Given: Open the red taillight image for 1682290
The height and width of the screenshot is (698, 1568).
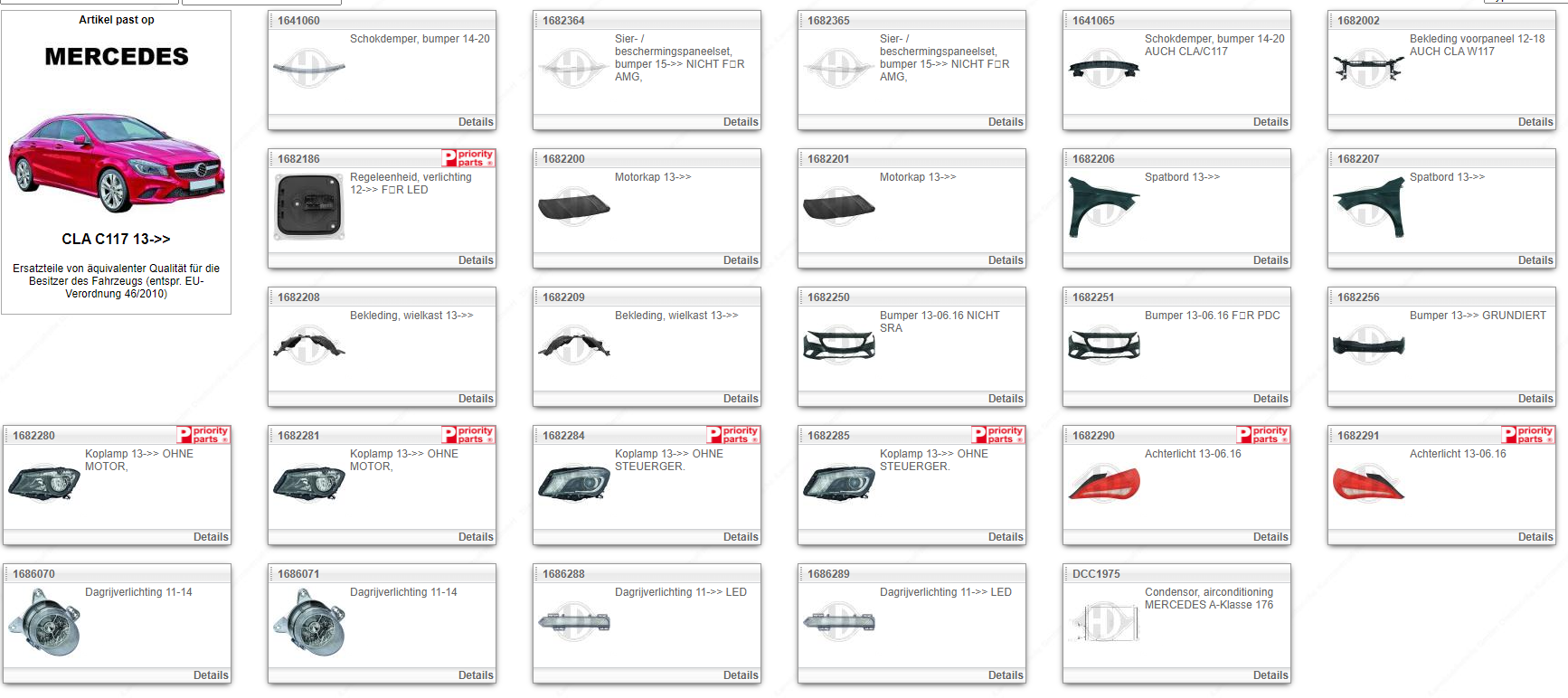Looking at the screenshot, I should point(1103,484).
